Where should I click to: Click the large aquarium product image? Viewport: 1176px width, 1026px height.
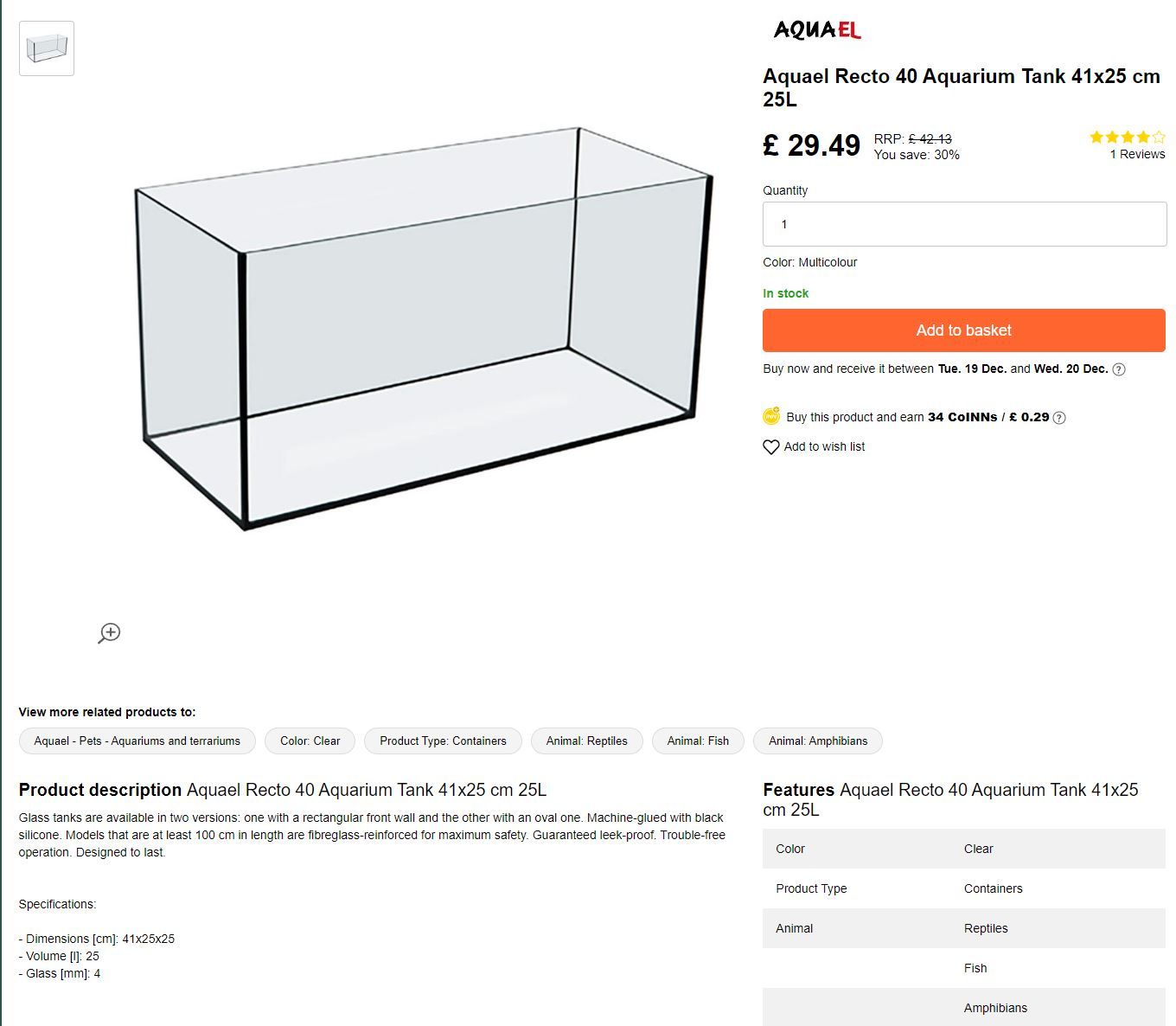click(x=424, y=329)
